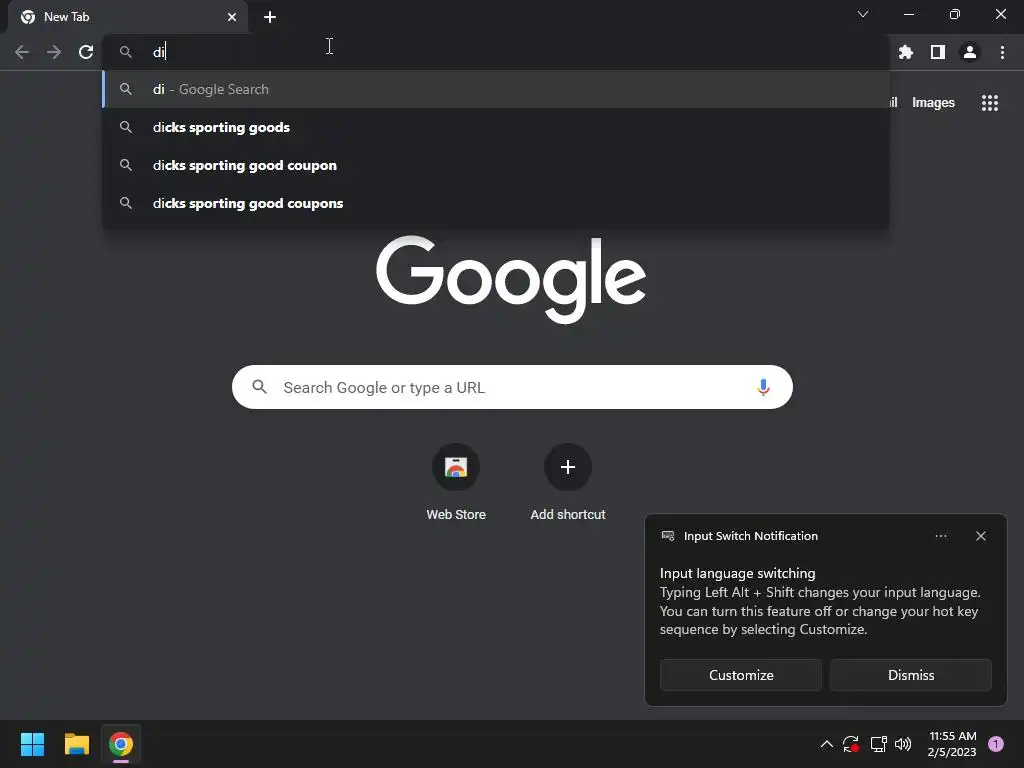Click the Input Switch Notification keyboard icon
Screen dimensions: 1024x768
coord(667,536)
